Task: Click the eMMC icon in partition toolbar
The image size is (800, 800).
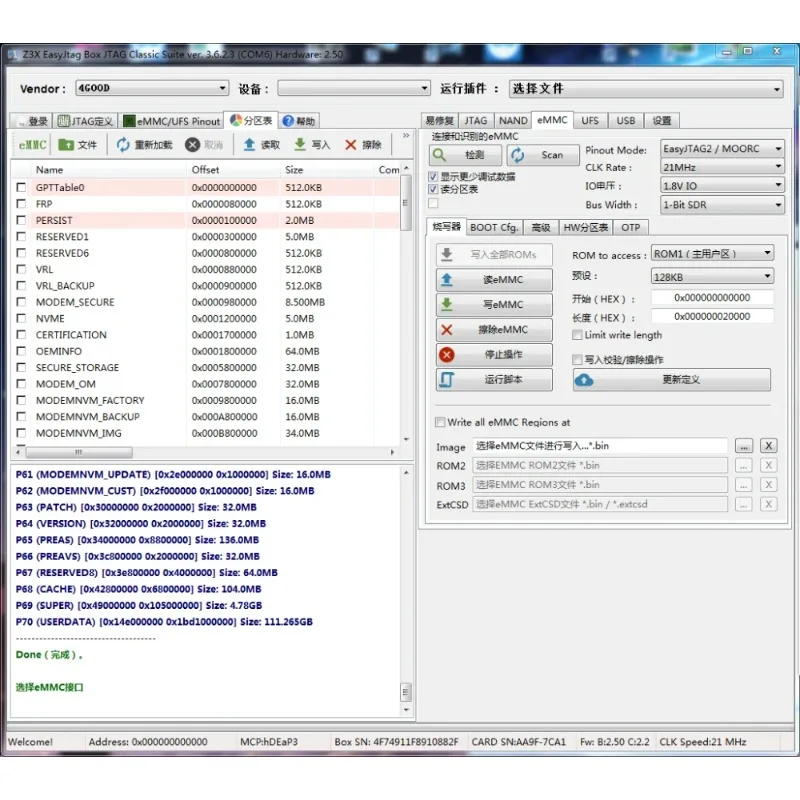Action: [32, 145]
